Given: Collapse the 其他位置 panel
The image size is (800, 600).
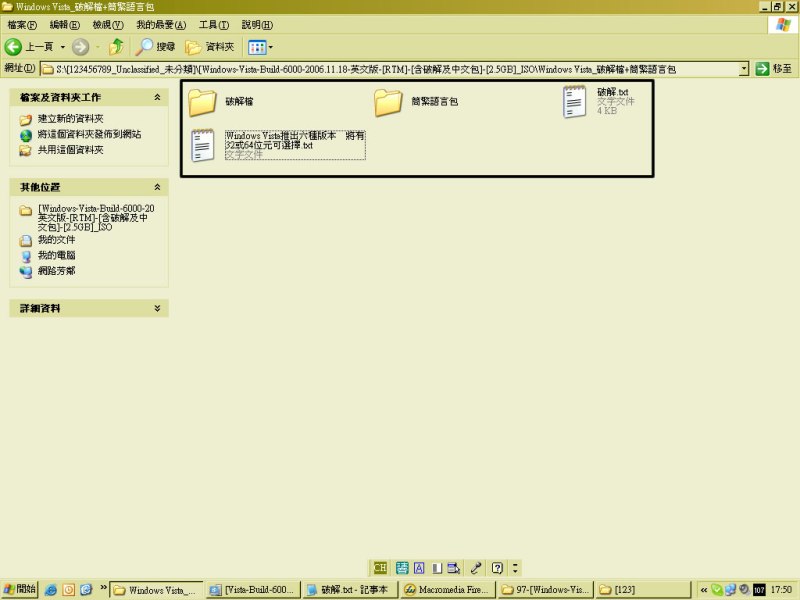Looking at the screenshot, I should click(x=157, y=187).
